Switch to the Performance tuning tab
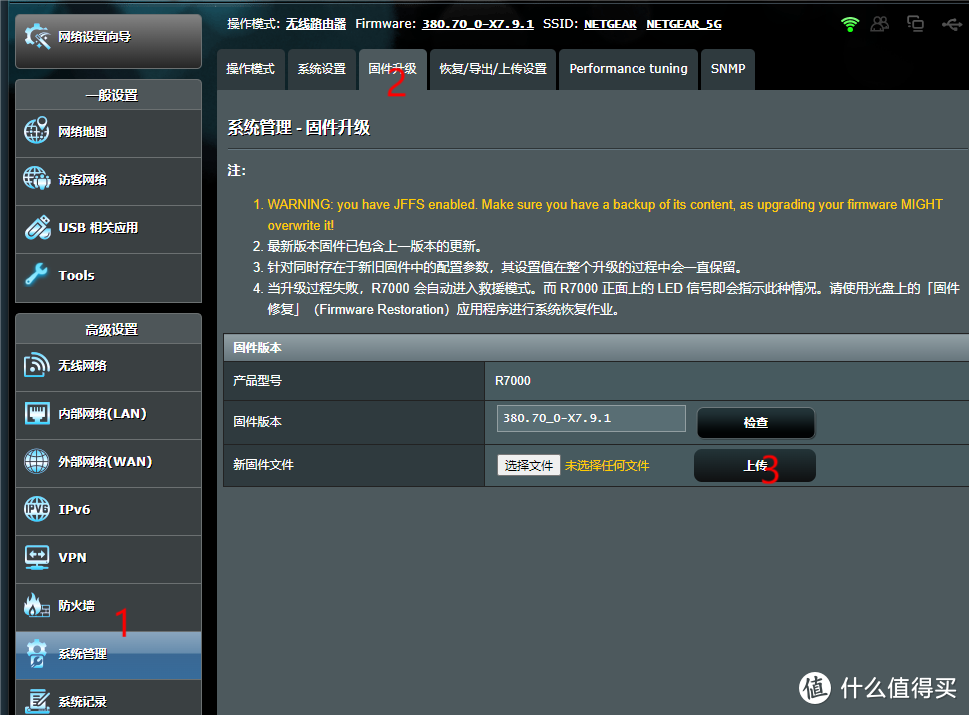Viewport: 969px width, 715px height. click(x=628, y=69)
